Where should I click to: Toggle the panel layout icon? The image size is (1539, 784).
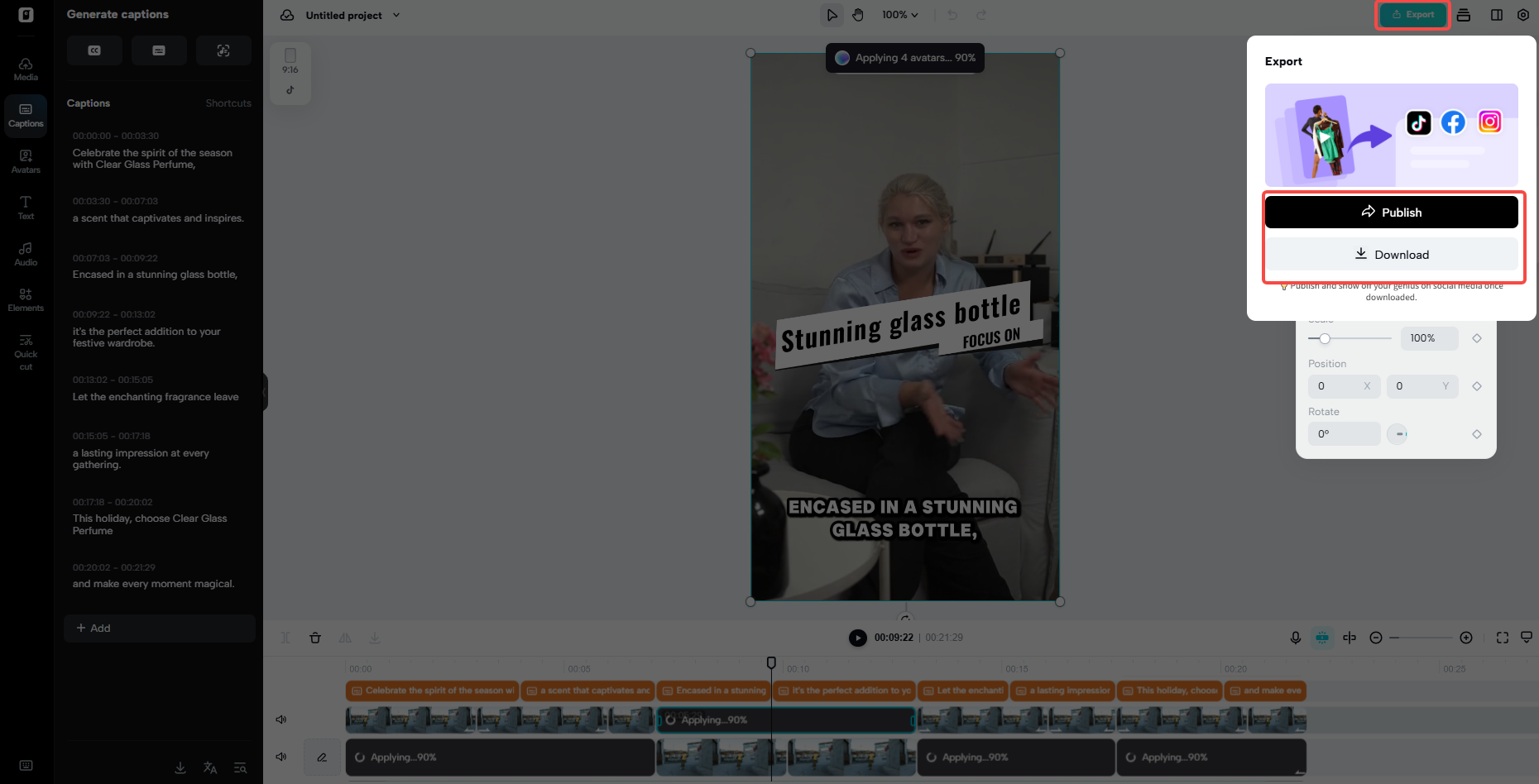[x=1497, y=15]
